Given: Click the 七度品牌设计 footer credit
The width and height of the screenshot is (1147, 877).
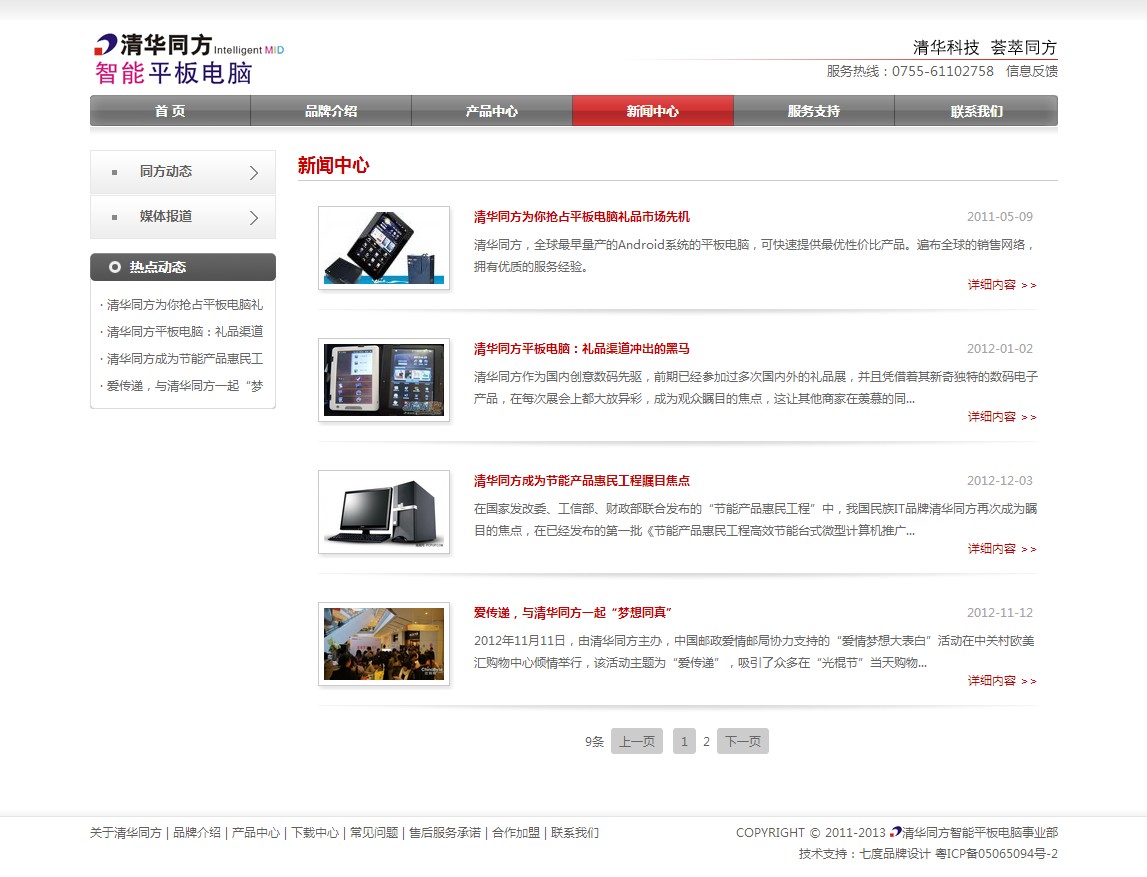Looking at the screenshot, I should pyautogui.click(x=895, y=854).
